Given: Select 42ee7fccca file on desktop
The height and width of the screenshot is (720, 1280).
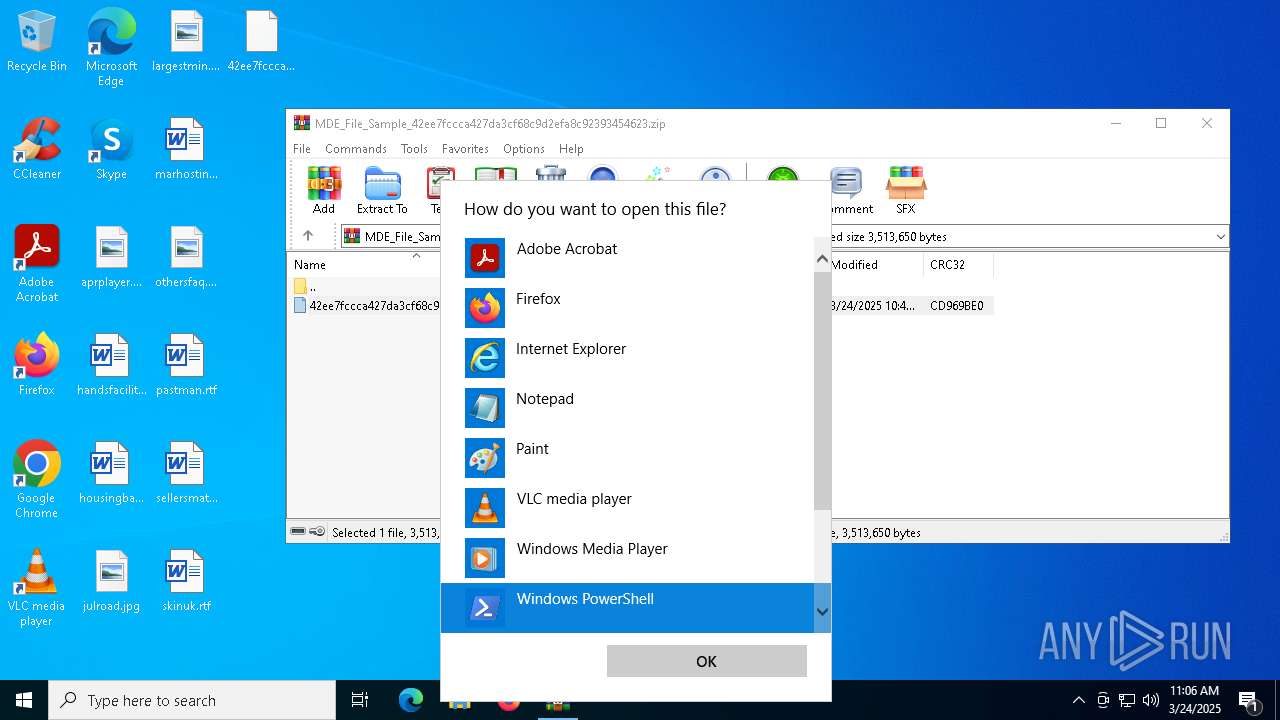Looking at the screenshot, I should tap(261, 42).
